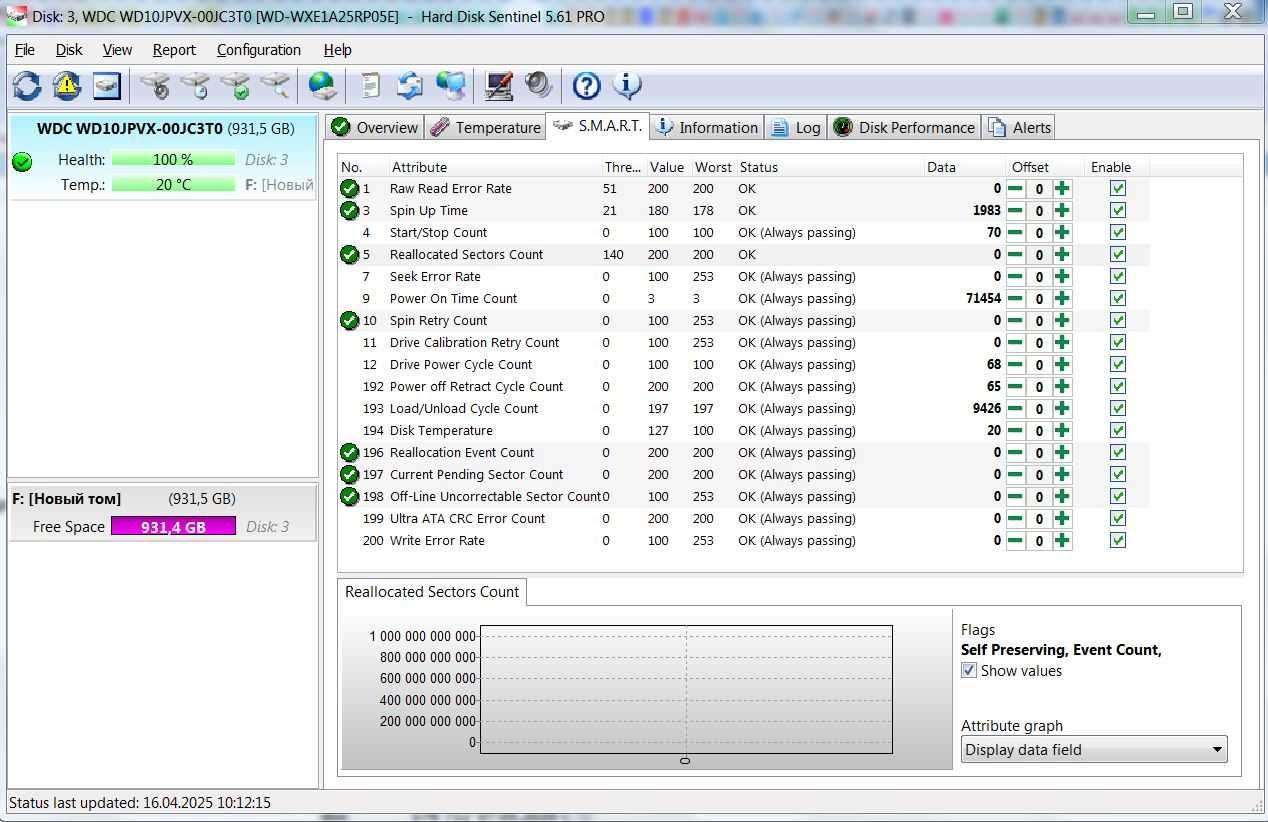Toggle Enable checkbox for Drive Power Cycle Count

pyautogui.click(x=1118, y=364)
